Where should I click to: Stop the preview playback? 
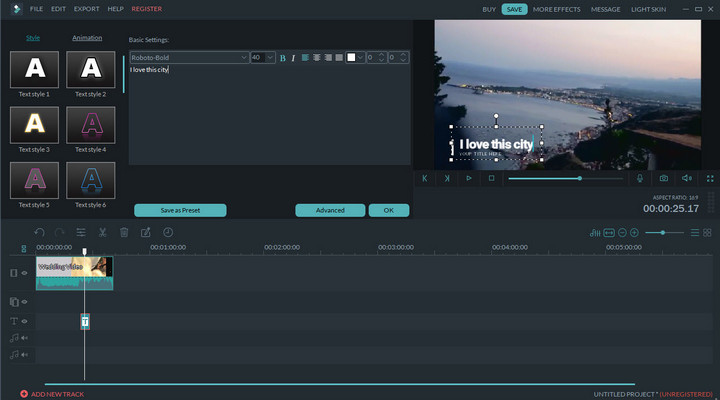(x=491, y=178)
